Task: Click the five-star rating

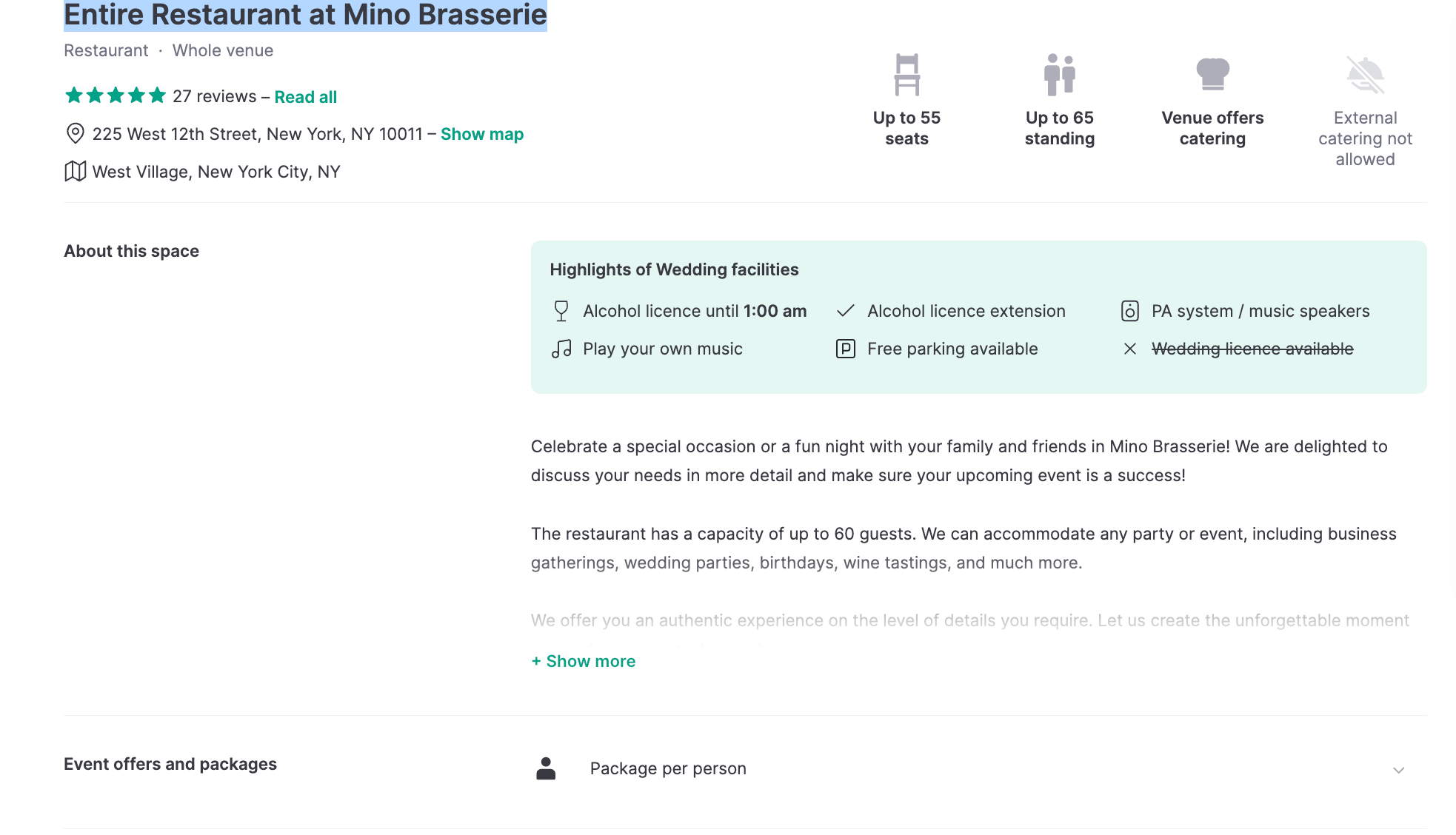Action: (115, 95)
